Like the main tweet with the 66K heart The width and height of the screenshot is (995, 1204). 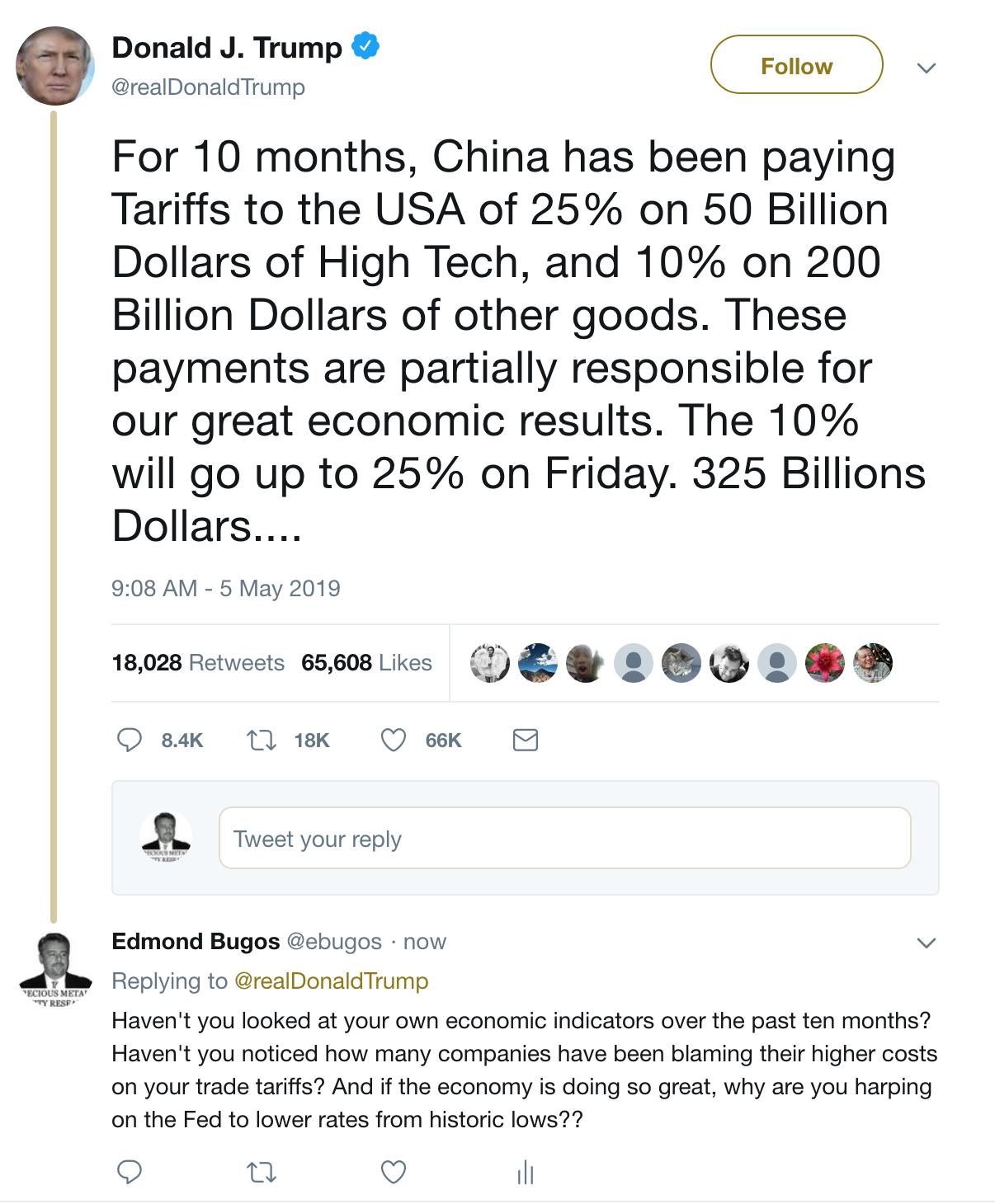click(393, 741)
